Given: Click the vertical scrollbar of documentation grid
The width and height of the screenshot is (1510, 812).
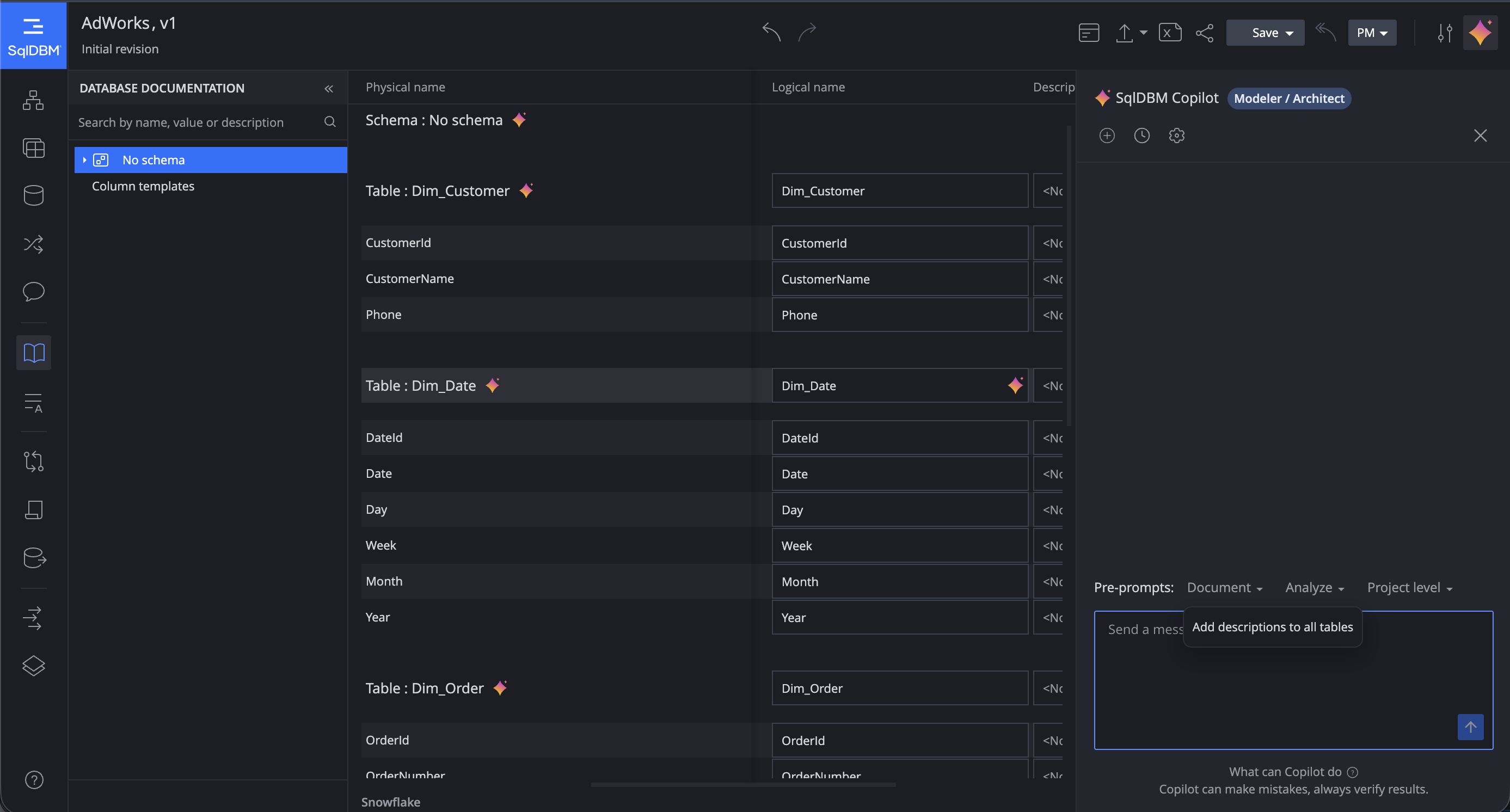Looking at the screenshot, I should click(1069, 275).
